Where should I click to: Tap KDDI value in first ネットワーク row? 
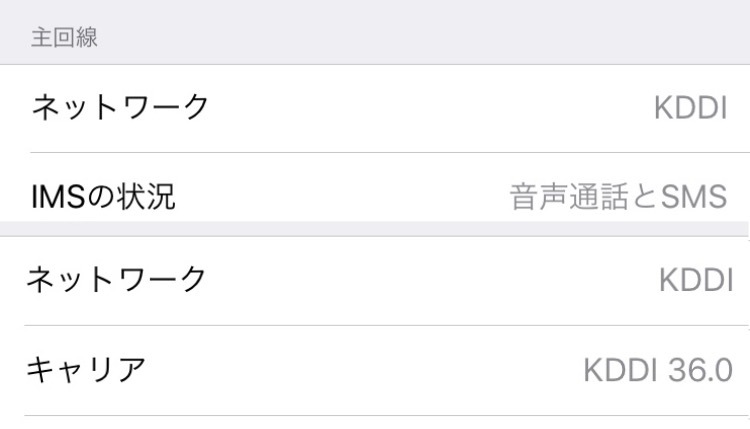click(691, 107)
